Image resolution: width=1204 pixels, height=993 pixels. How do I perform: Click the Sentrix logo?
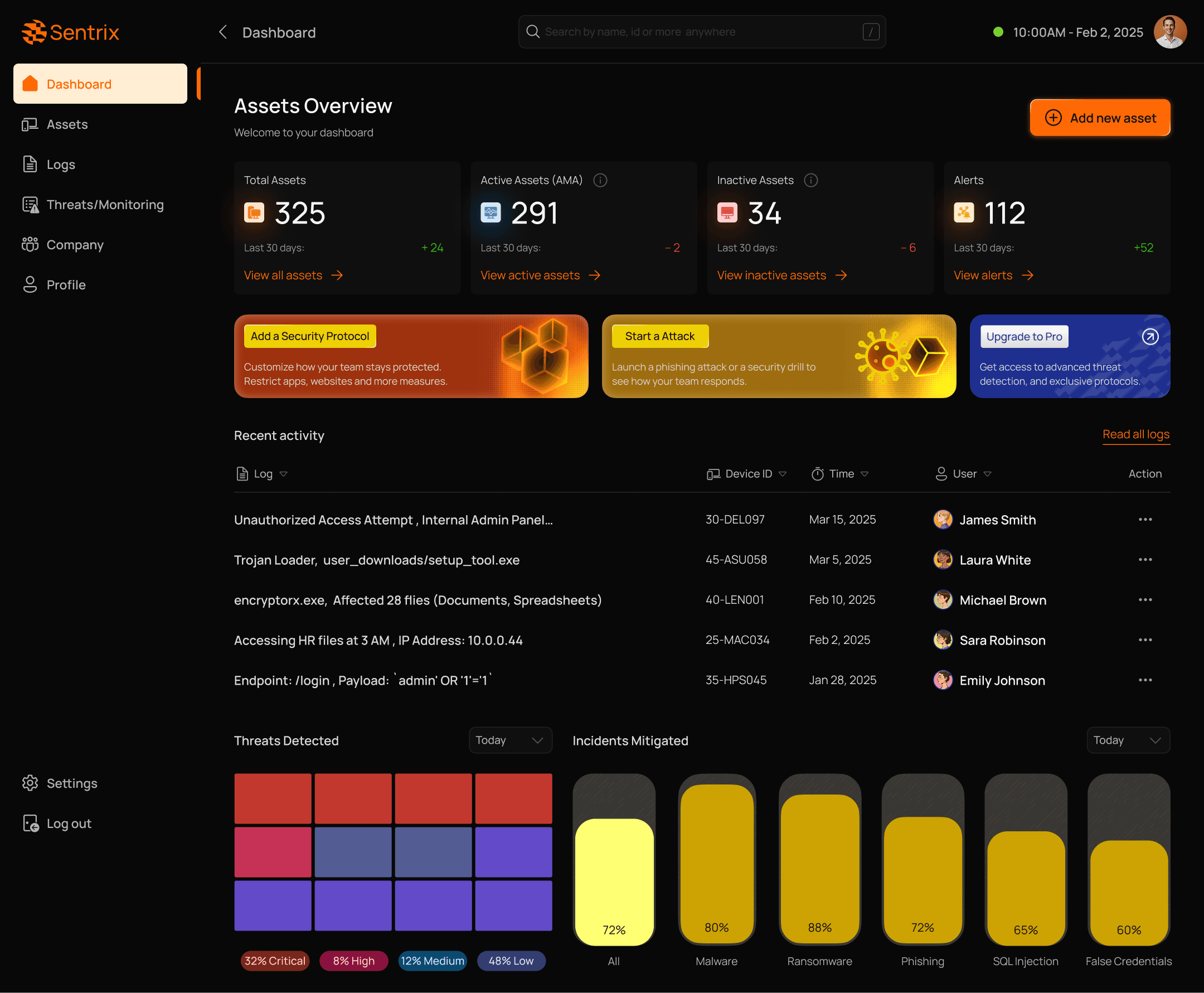pos(70,32)
